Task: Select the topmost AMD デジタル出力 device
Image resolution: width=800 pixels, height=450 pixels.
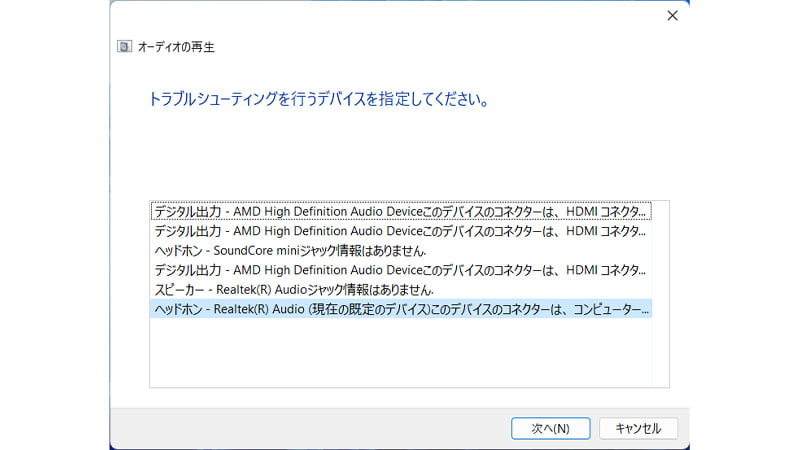Action: (400, 212)
